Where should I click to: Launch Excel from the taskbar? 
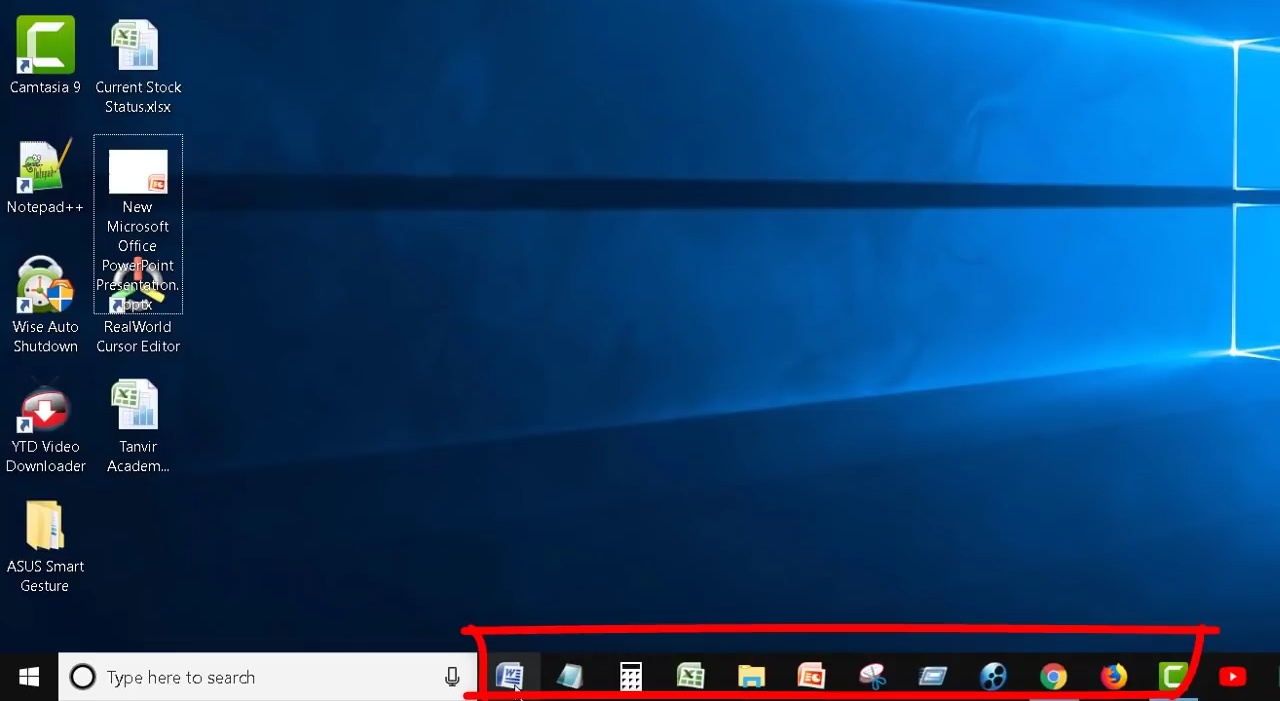(691, 677)
